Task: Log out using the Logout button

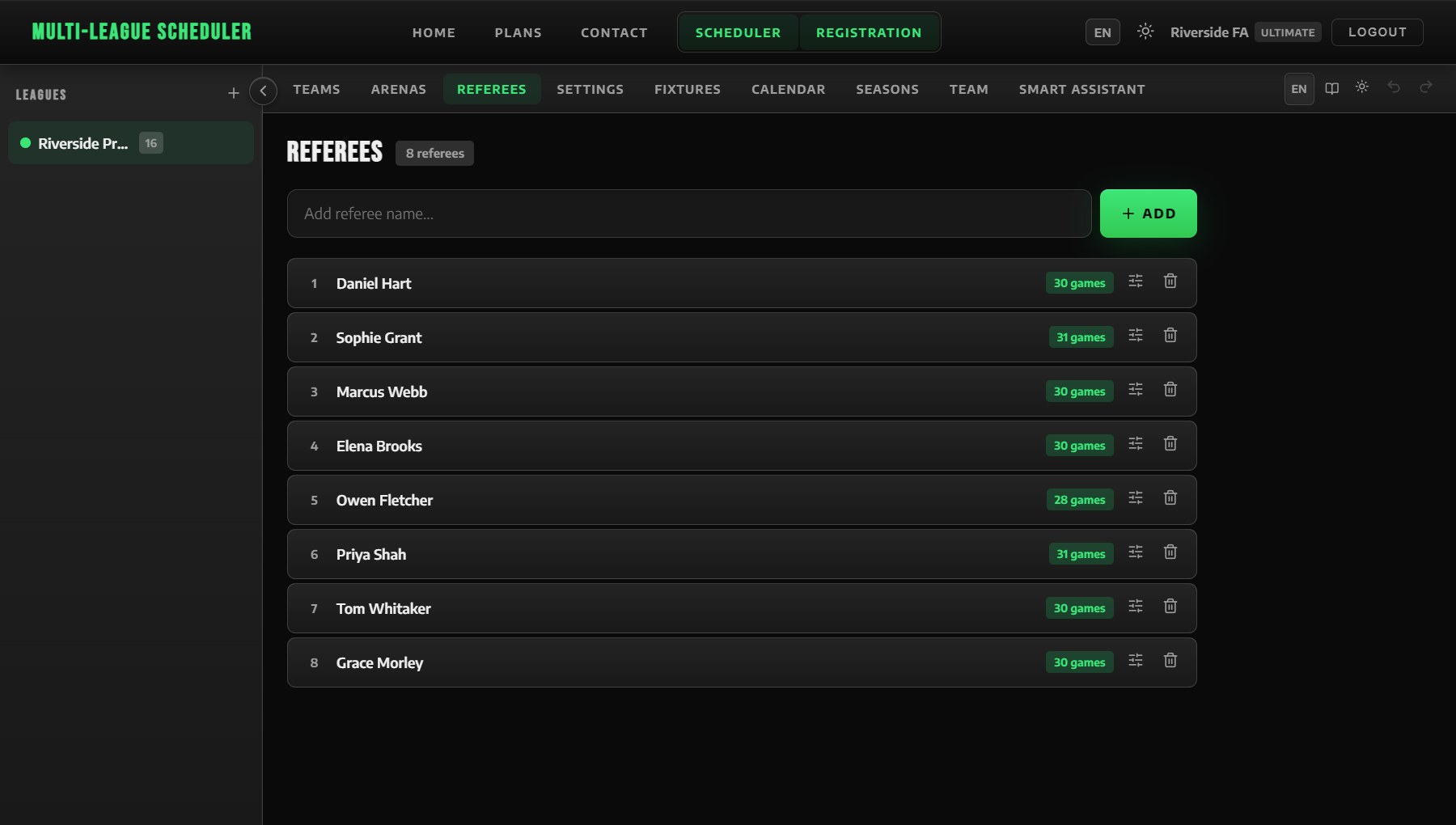Action: click(x=1377, y=32)
